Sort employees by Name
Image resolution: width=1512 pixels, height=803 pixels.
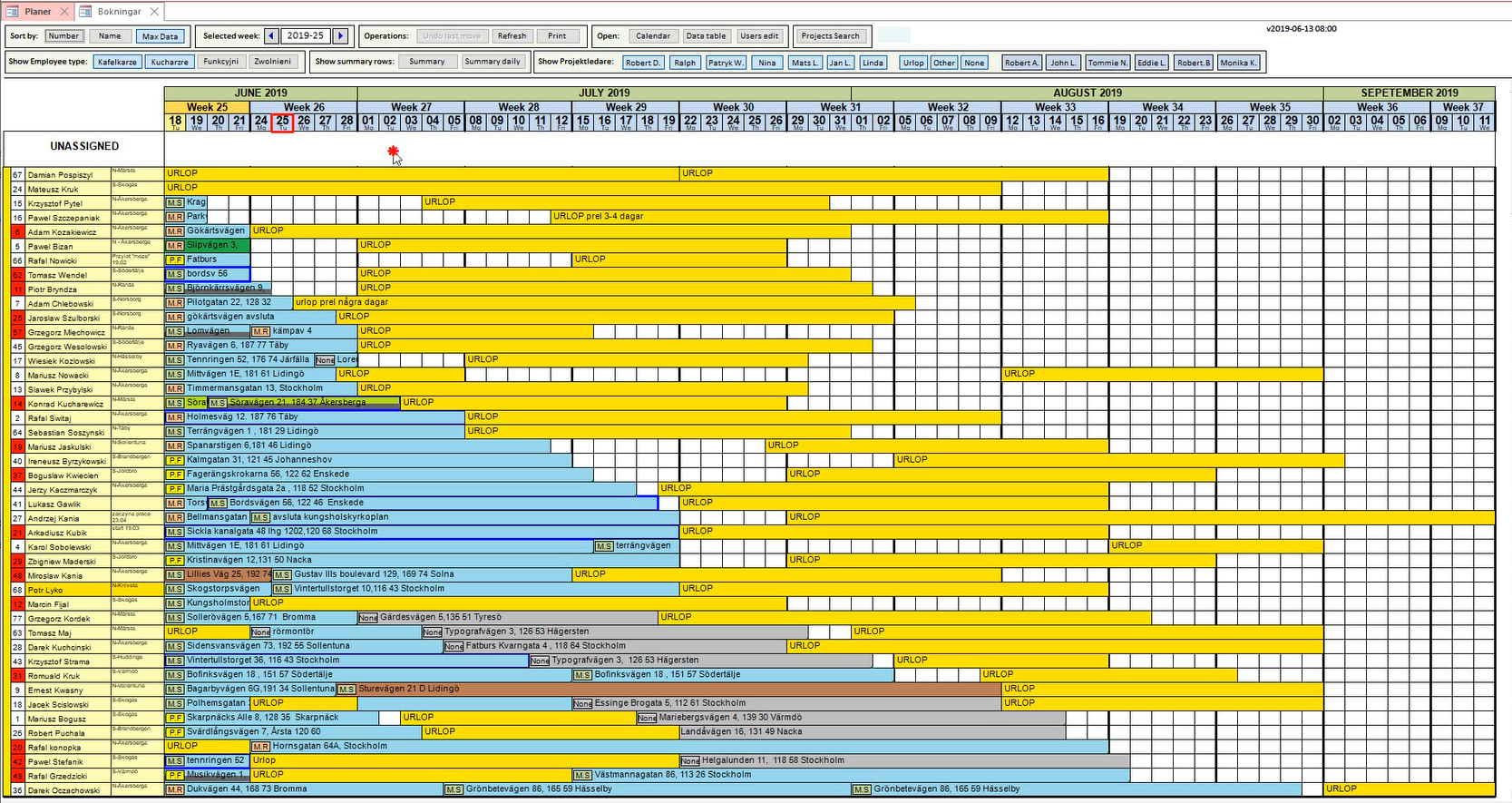pos(110,36)
